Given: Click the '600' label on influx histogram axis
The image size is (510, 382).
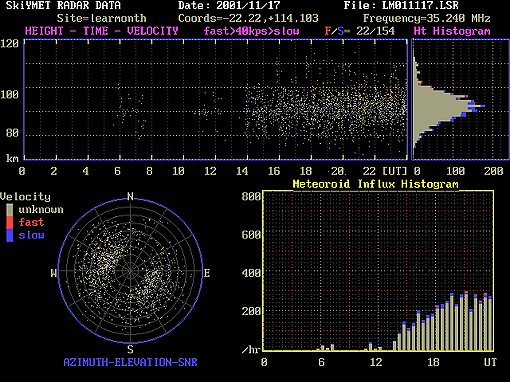Looking at the screenshot, I should [251, 235].
